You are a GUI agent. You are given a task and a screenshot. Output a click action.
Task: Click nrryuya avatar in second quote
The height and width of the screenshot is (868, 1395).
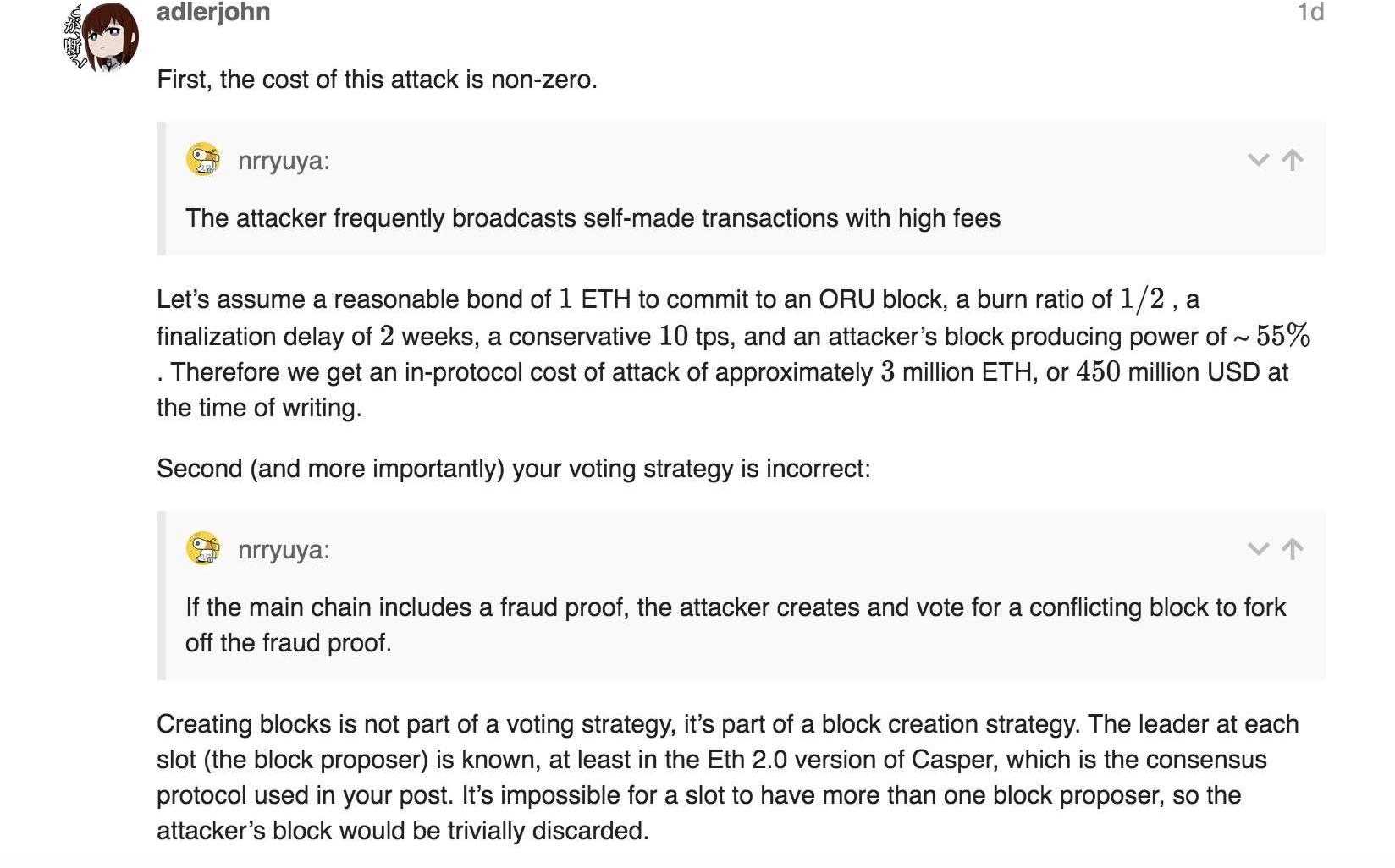203,548
